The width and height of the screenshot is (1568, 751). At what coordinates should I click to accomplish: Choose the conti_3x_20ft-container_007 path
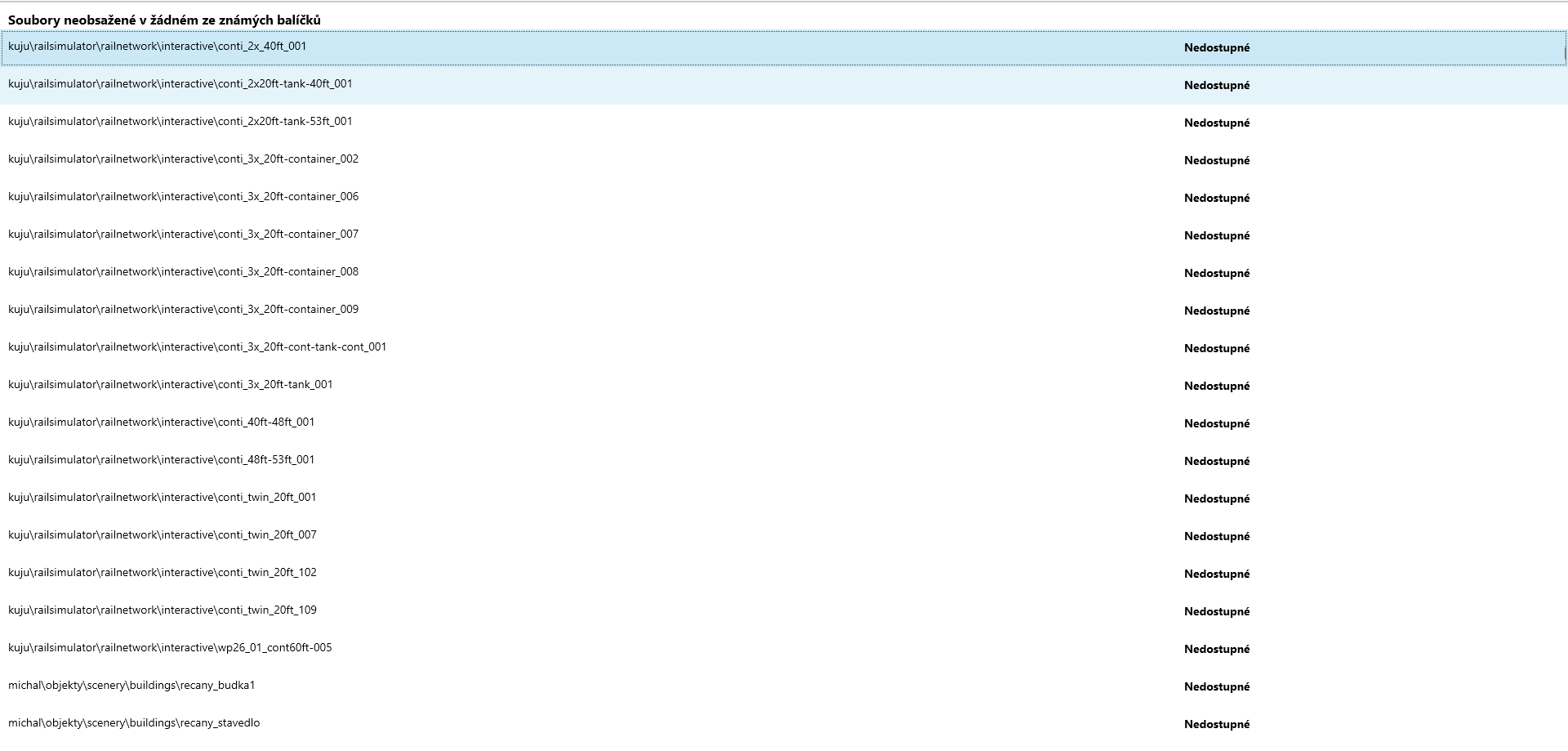pos(183,235)
